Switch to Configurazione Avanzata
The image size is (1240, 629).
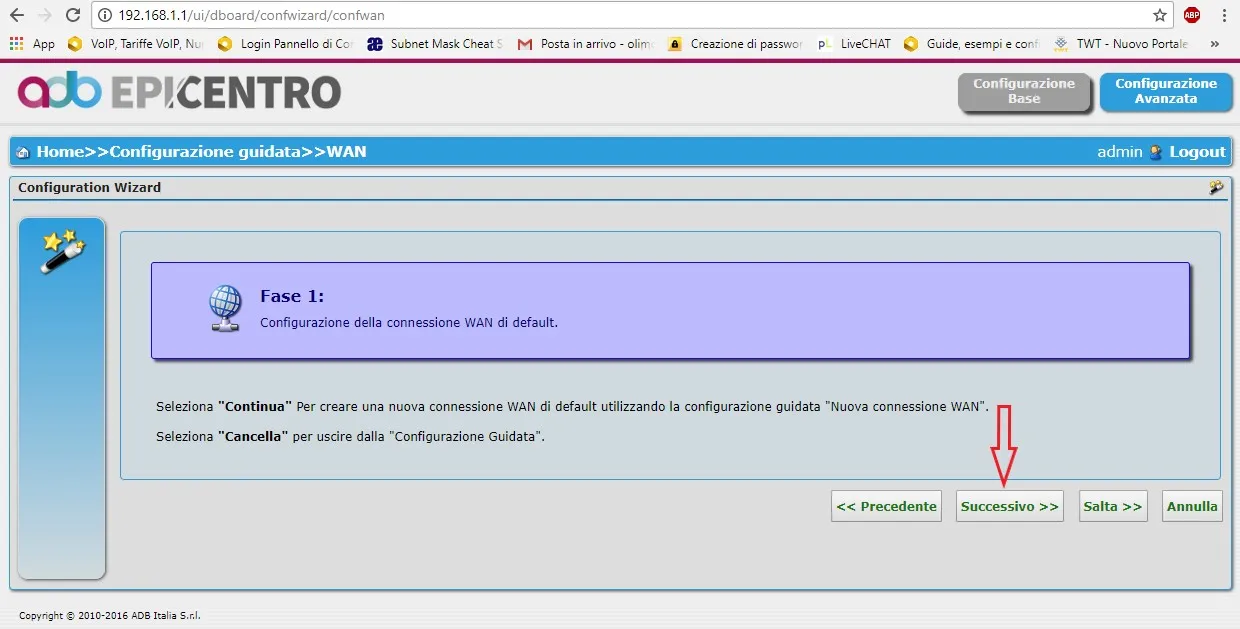point(1165,92)
